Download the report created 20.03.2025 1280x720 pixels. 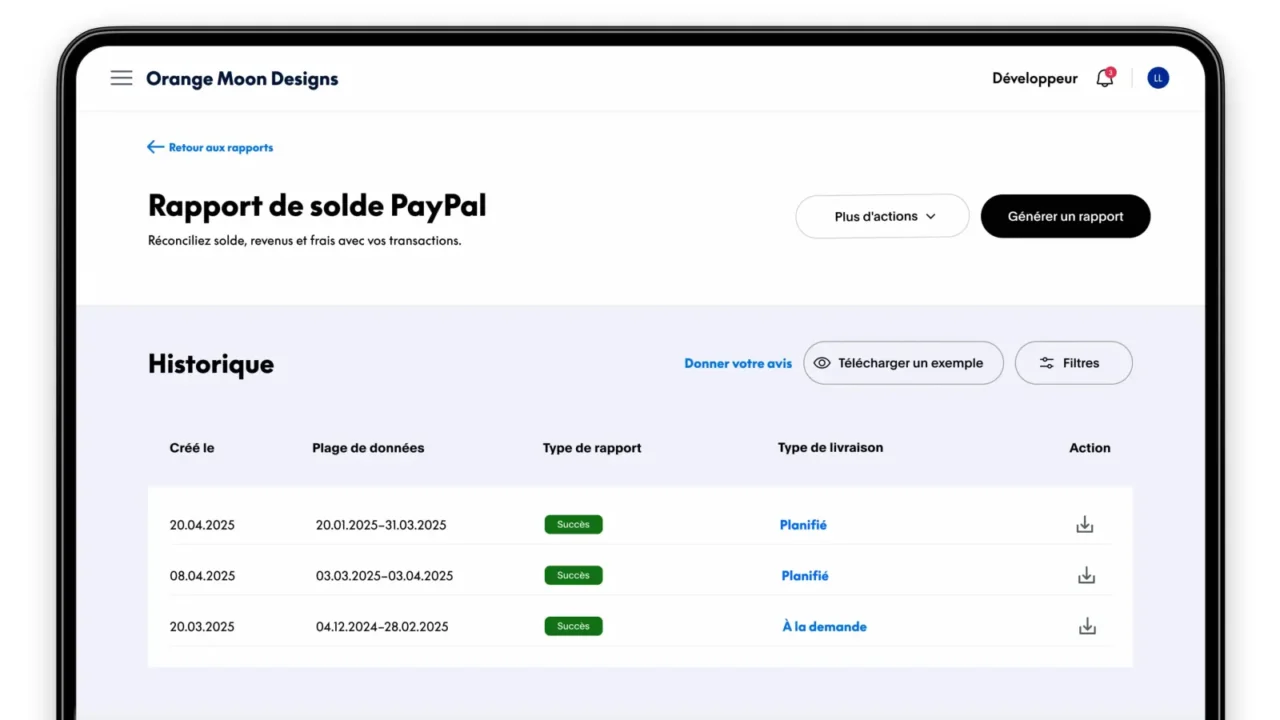click(1087, 627)
